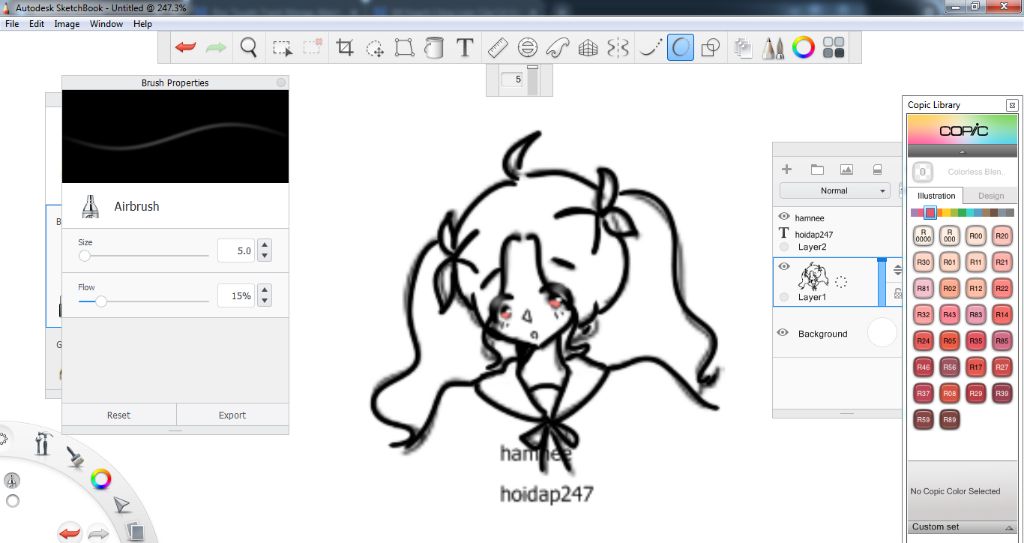Open the Window menu
The image size is (1024, 543).
click(x=106, y=24)
